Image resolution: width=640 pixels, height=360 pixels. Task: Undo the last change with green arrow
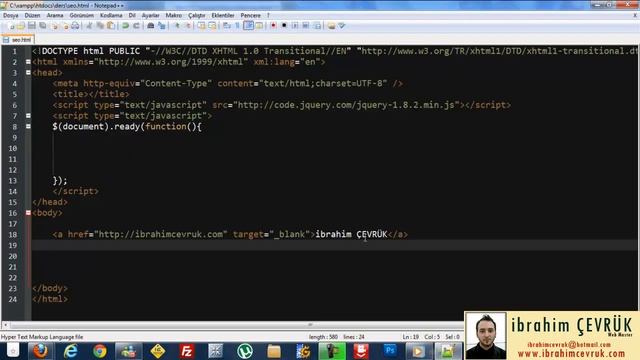coord(126,26)
